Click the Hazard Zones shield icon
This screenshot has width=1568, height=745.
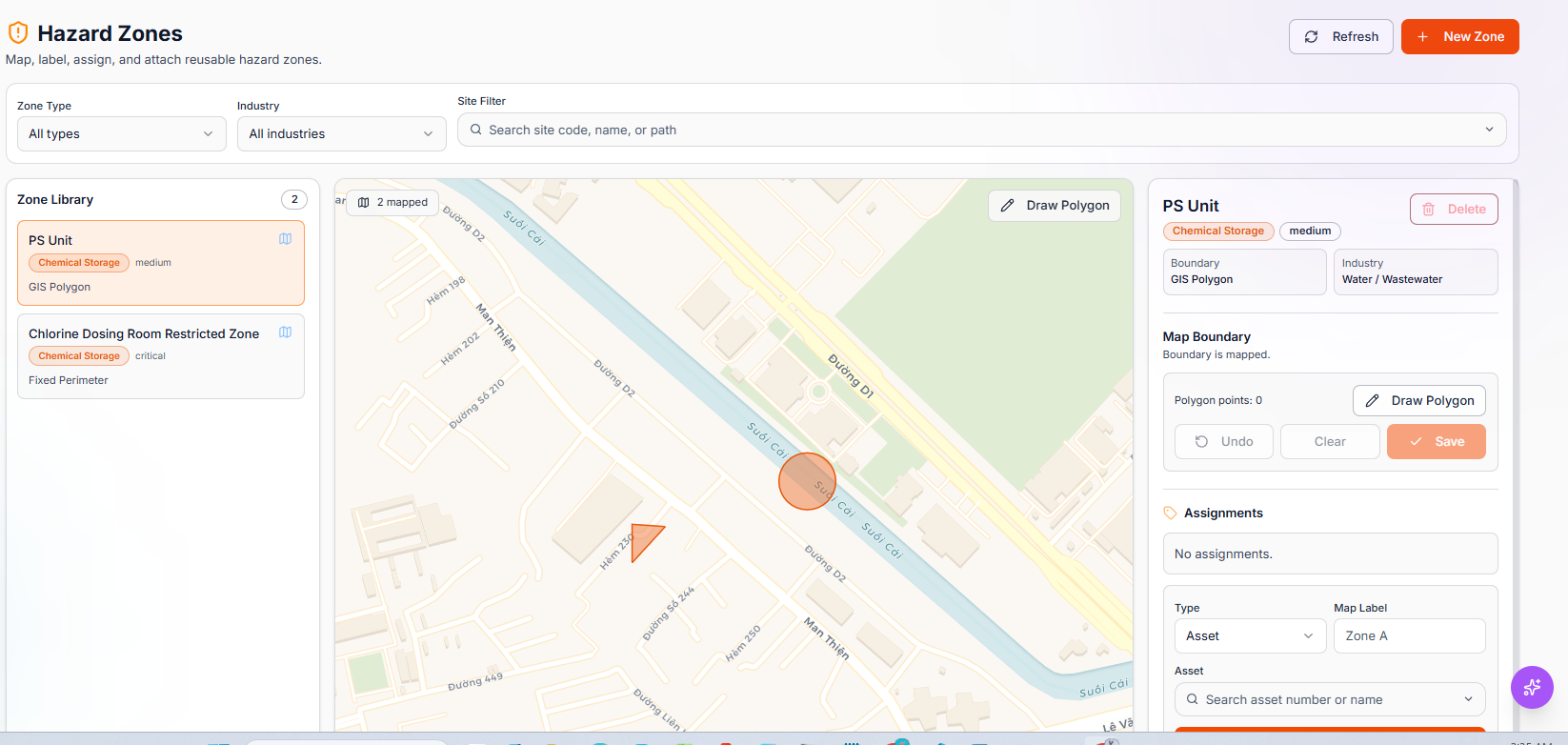(18, 33)
